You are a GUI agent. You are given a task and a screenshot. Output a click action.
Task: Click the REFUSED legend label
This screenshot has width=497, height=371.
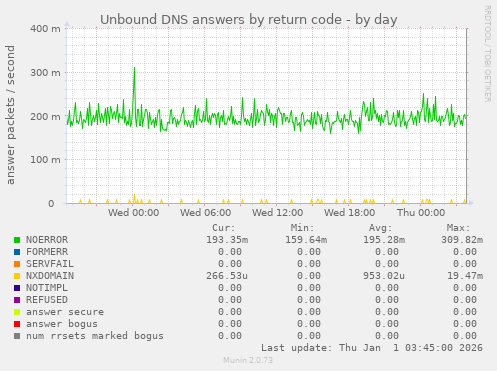pos(47,300)
